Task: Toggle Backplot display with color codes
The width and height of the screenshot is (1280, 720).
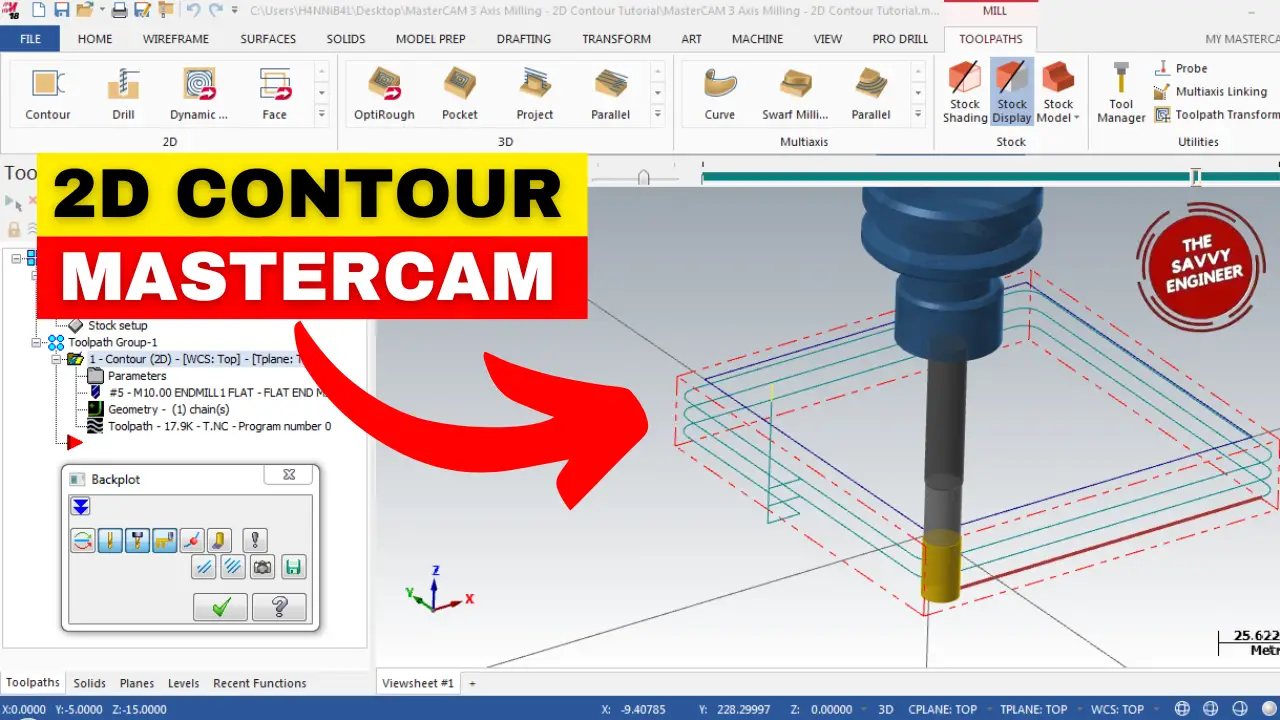Action: pyautogui.click(x=83, y=541)
